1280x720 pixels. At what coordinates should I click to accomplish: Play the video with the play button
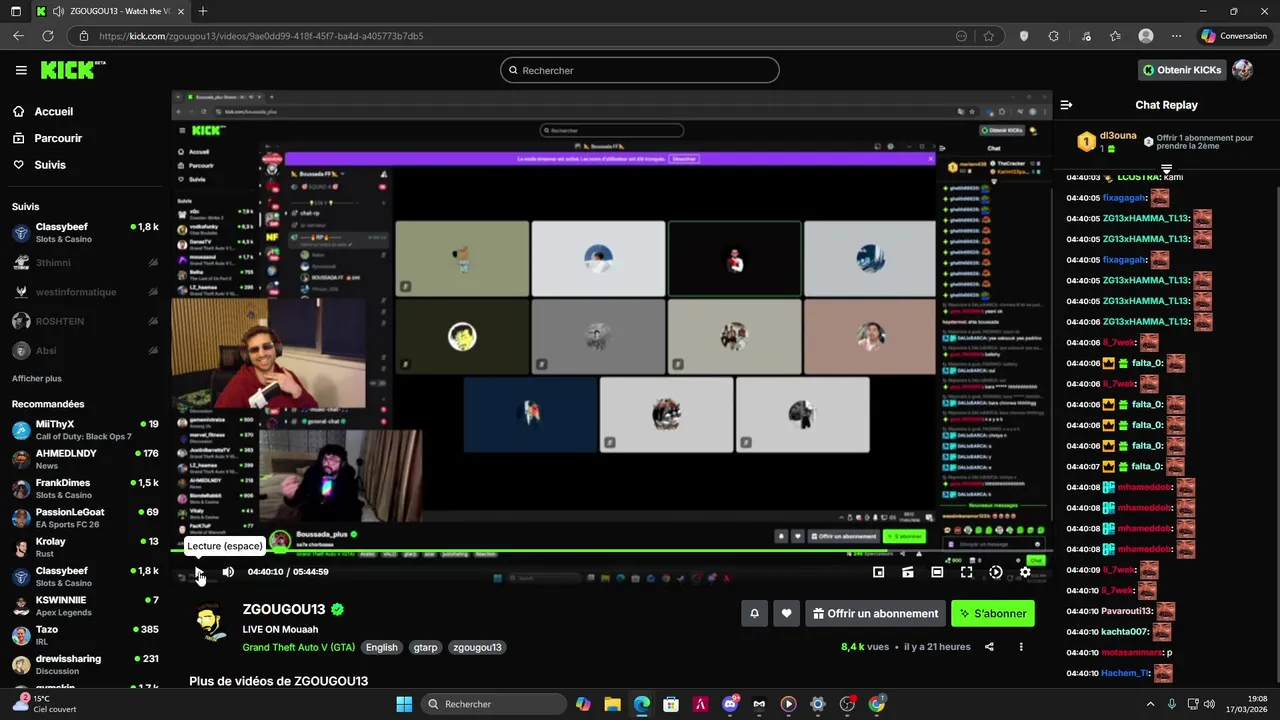[x=199, y=572]
